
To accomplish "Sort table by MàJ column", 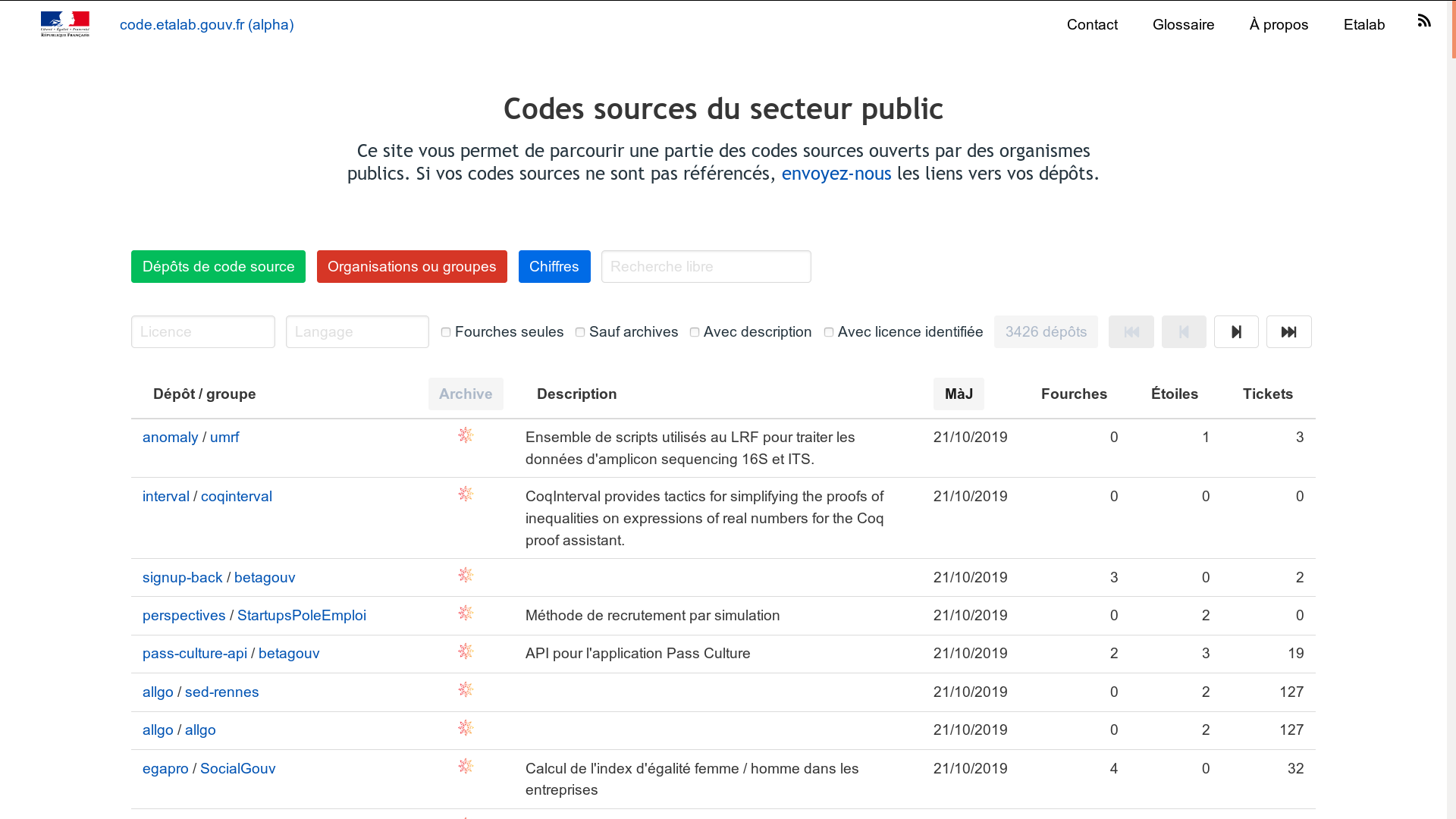I will [959, 394].
